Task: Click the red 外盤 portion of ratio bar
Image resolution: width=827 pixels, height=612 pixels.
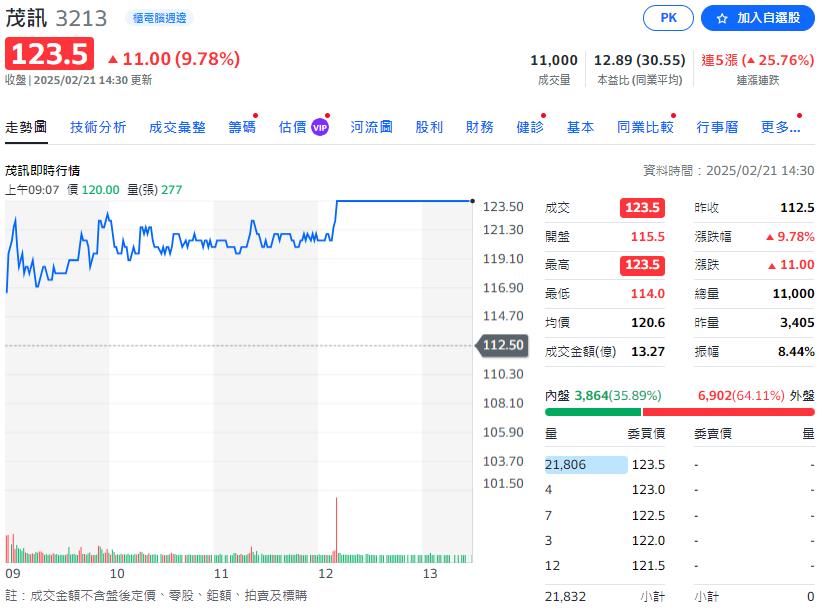Action: coord(728,411)
